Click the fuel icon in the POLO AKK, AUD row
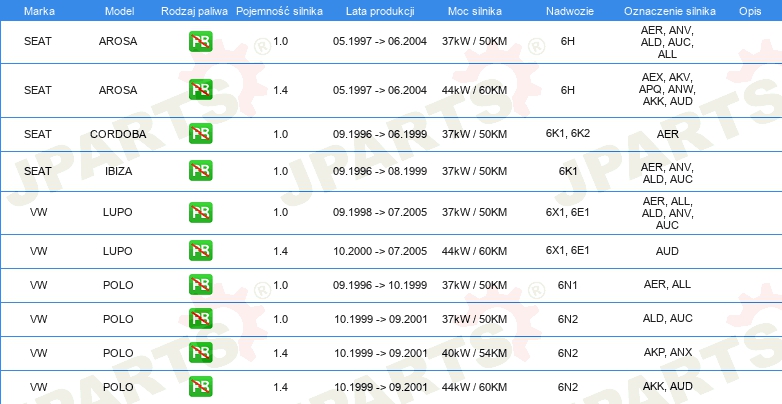The height and width of the screenshot is (404, 782). [x=200, y=387]
